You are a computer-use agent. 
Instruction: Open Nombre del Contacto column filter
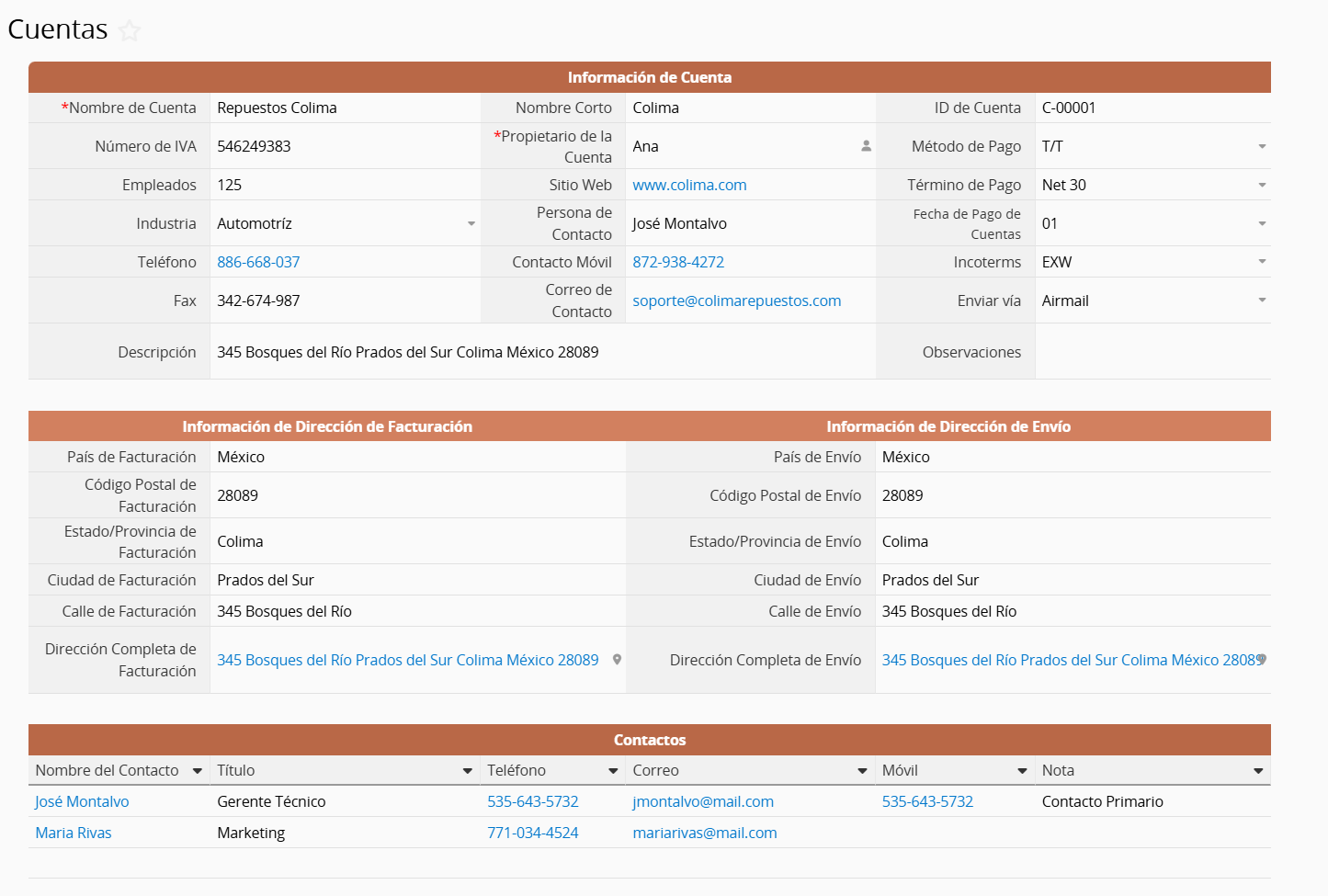pos(197,771)
